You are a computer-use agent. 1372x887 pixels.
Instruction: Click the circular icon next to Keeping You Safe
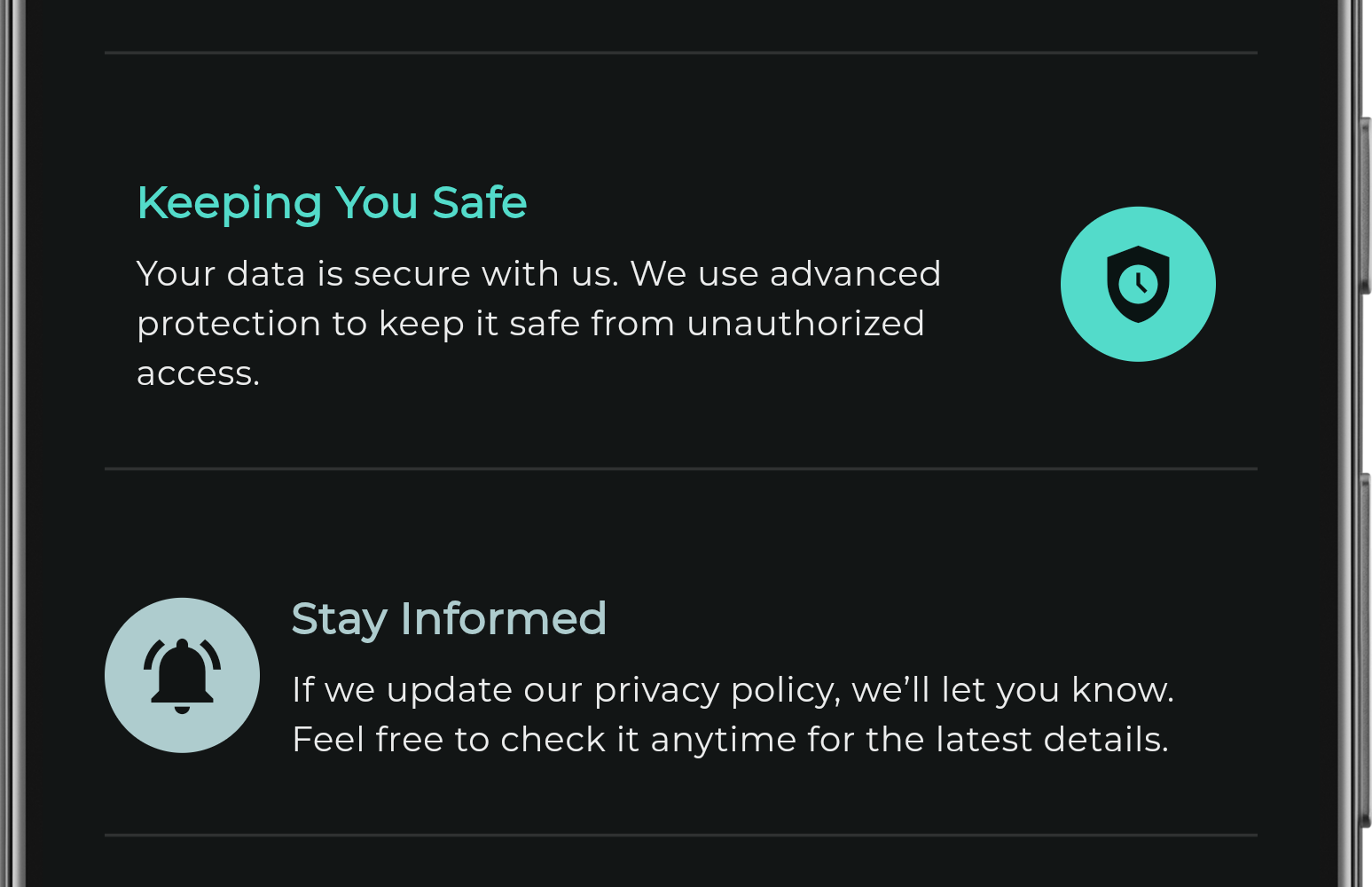coord(1138,284)
